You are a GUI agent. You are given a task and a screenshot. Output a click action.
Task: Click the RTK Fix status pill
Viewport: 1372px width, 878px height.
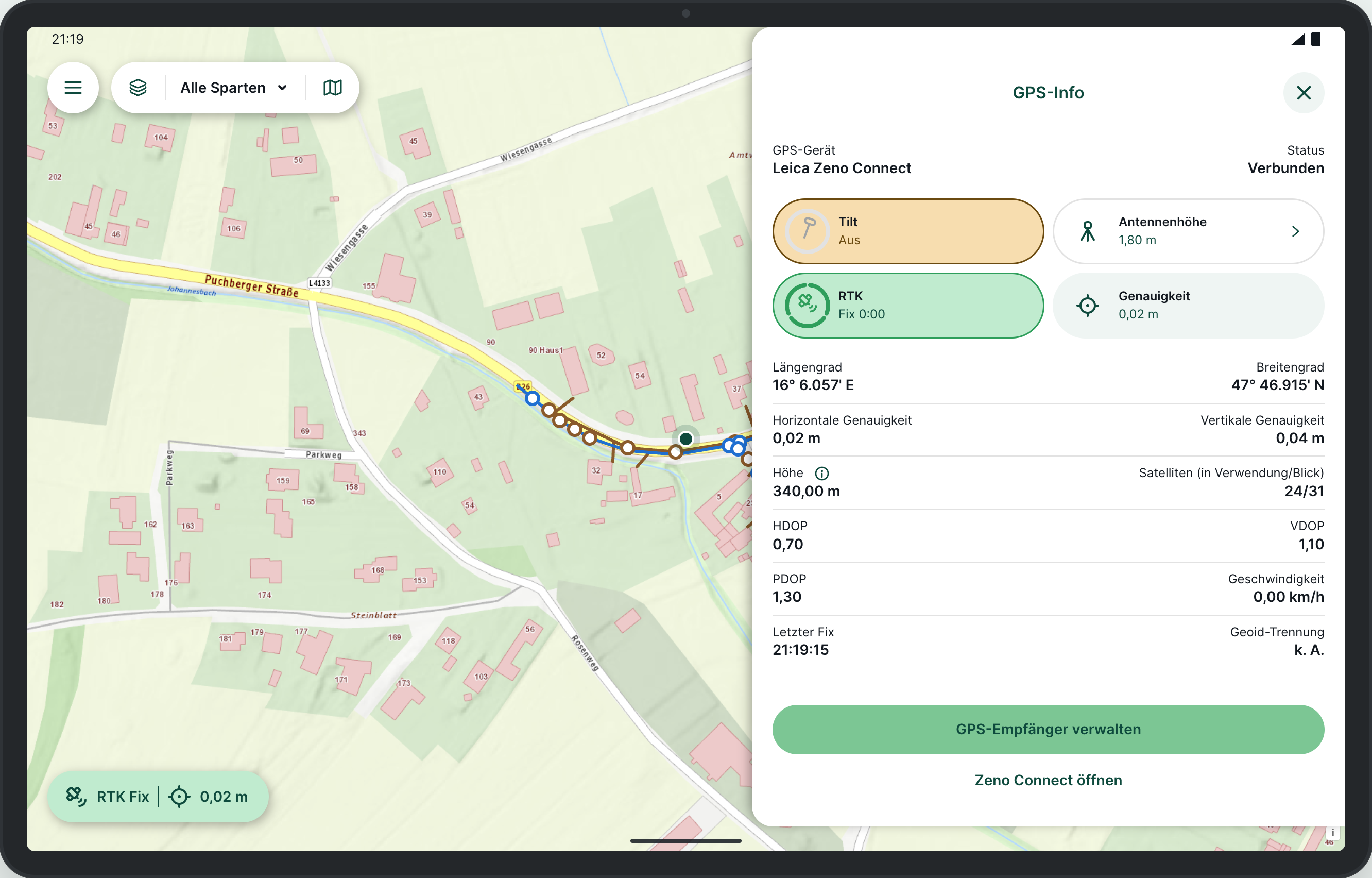pos(158,797)
